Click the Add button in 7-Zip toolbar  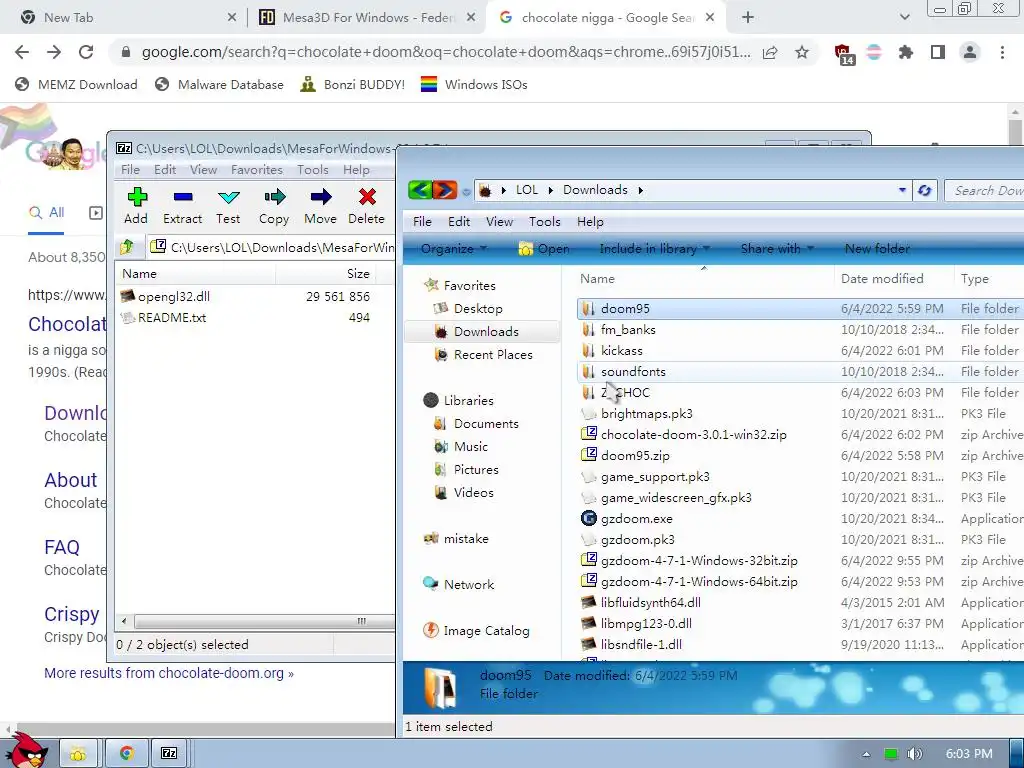(x=136, y=206)
